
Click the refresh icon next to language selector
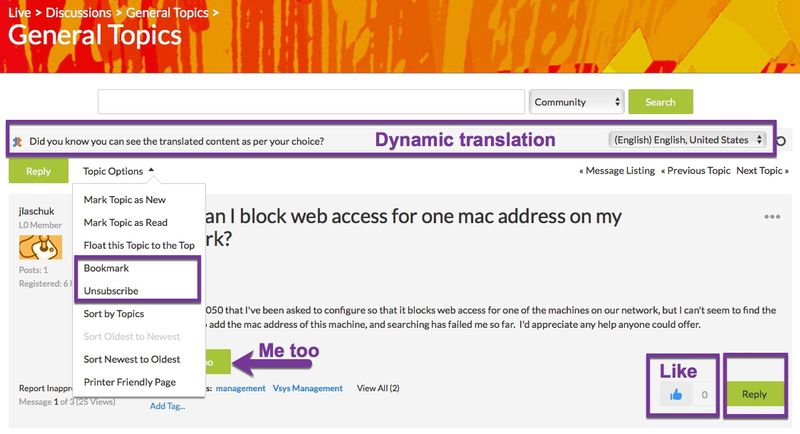click(x=781, y=141)
